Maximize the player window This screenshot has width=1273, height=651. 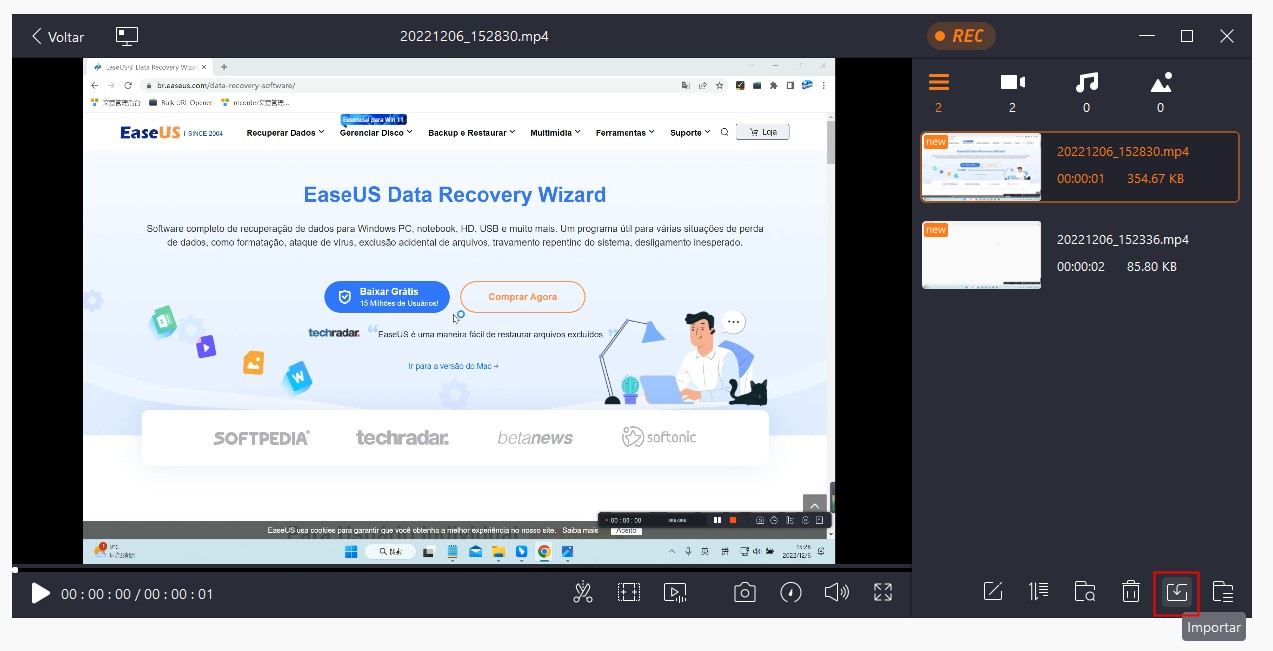tap(1187, 36)
